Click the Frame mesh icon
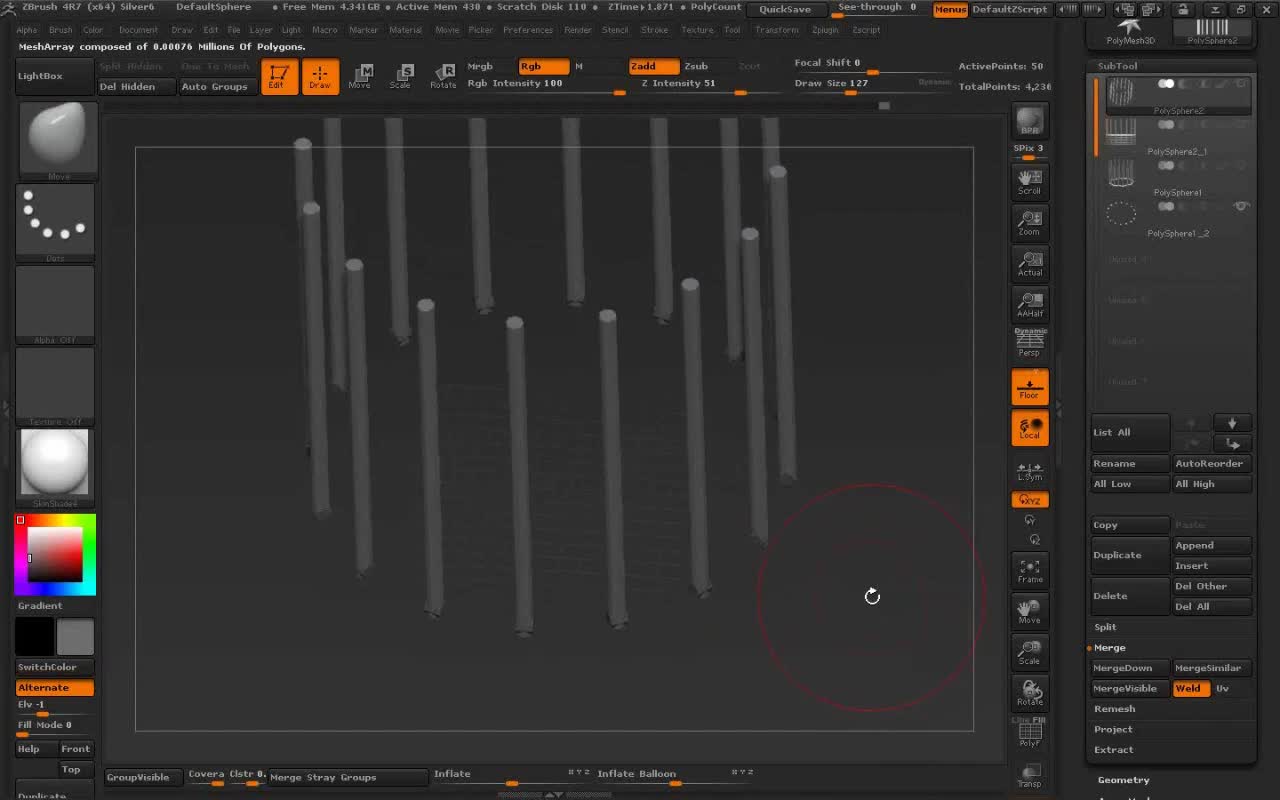Viewport: 1280px width, 800px height. click(x=1030, y=570)
